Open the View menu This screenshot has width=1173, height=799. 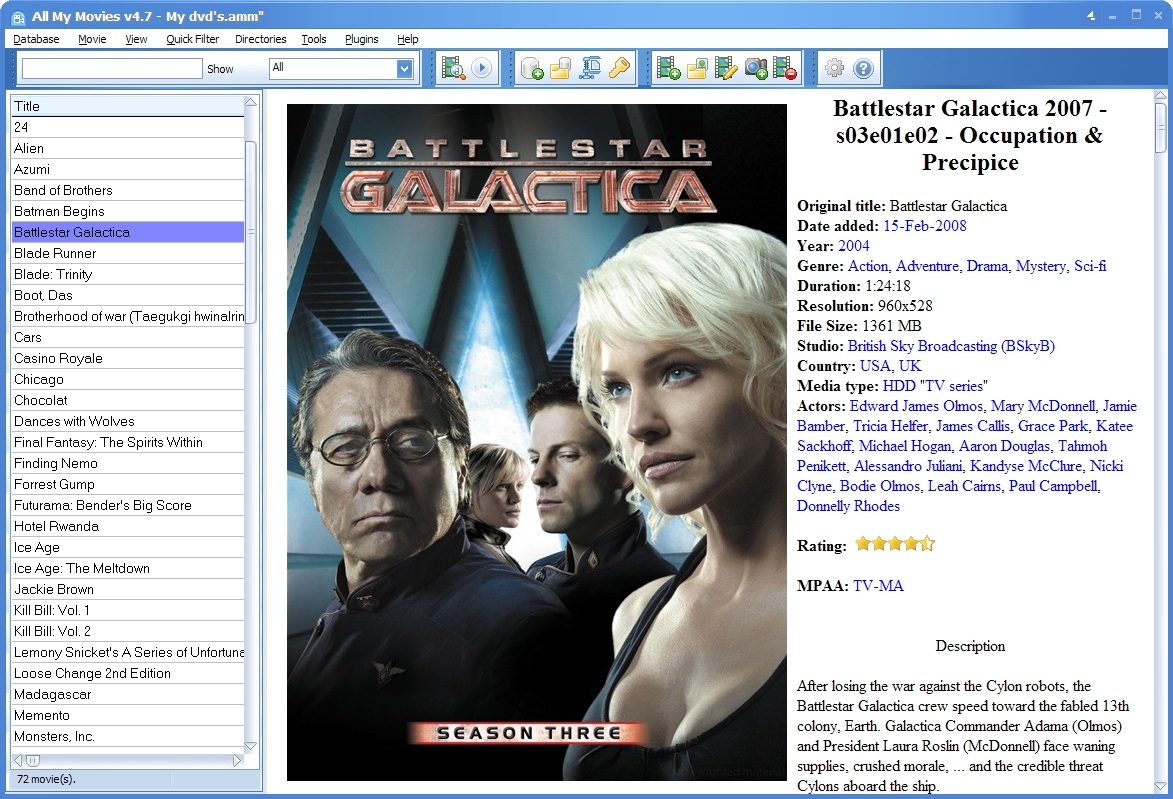click(136, 39)
